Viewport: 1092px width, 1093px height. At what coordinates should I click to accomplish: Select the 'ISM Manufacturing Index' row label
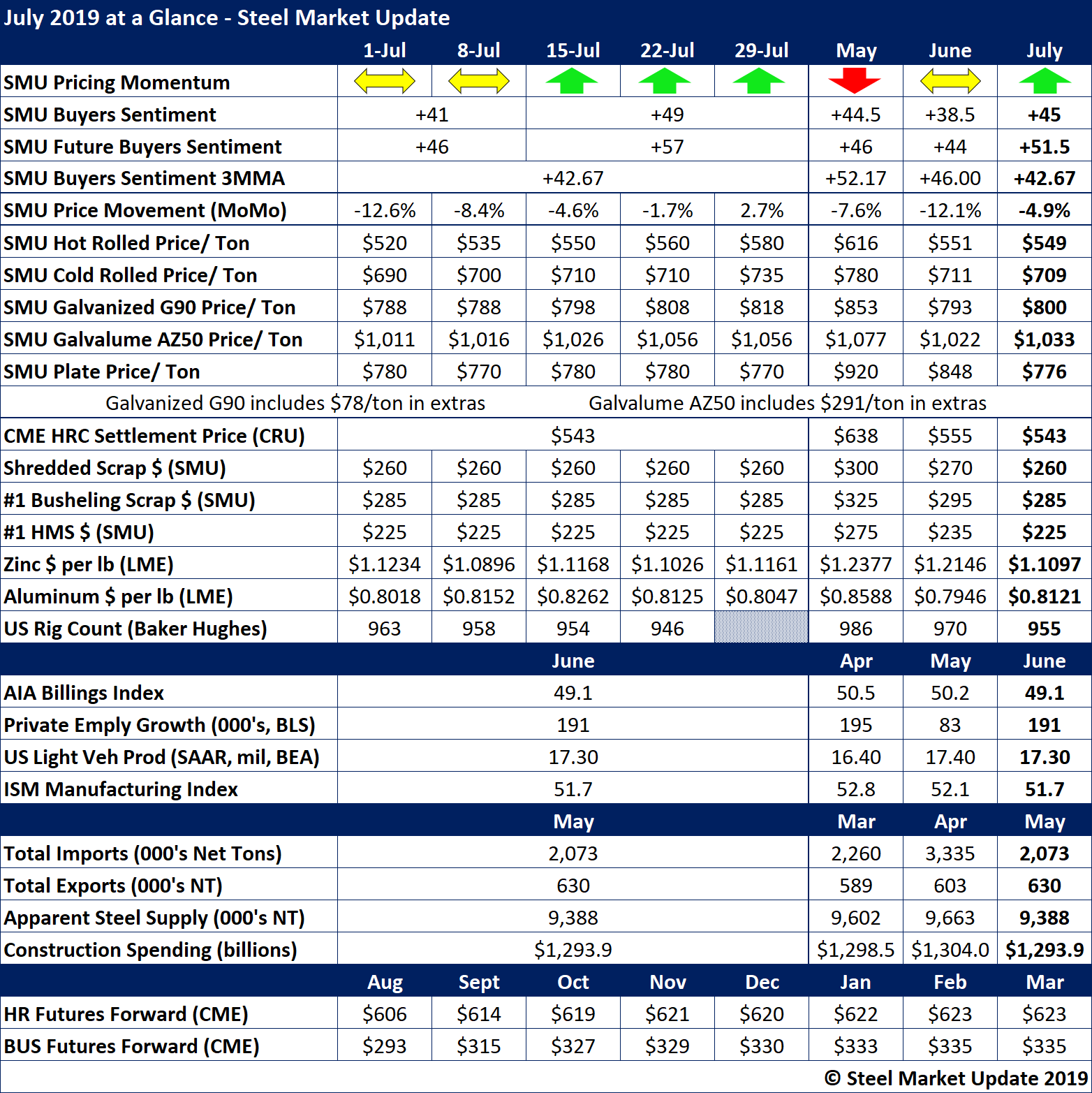click(x=121, y=789)
